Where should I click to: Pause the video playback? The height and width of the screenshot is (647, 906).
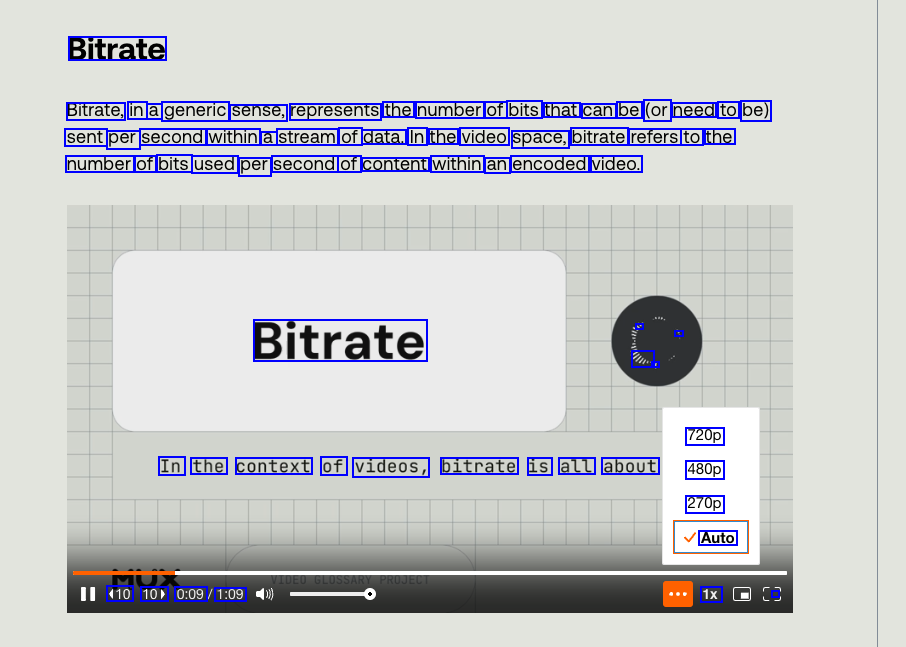(88, 594)
